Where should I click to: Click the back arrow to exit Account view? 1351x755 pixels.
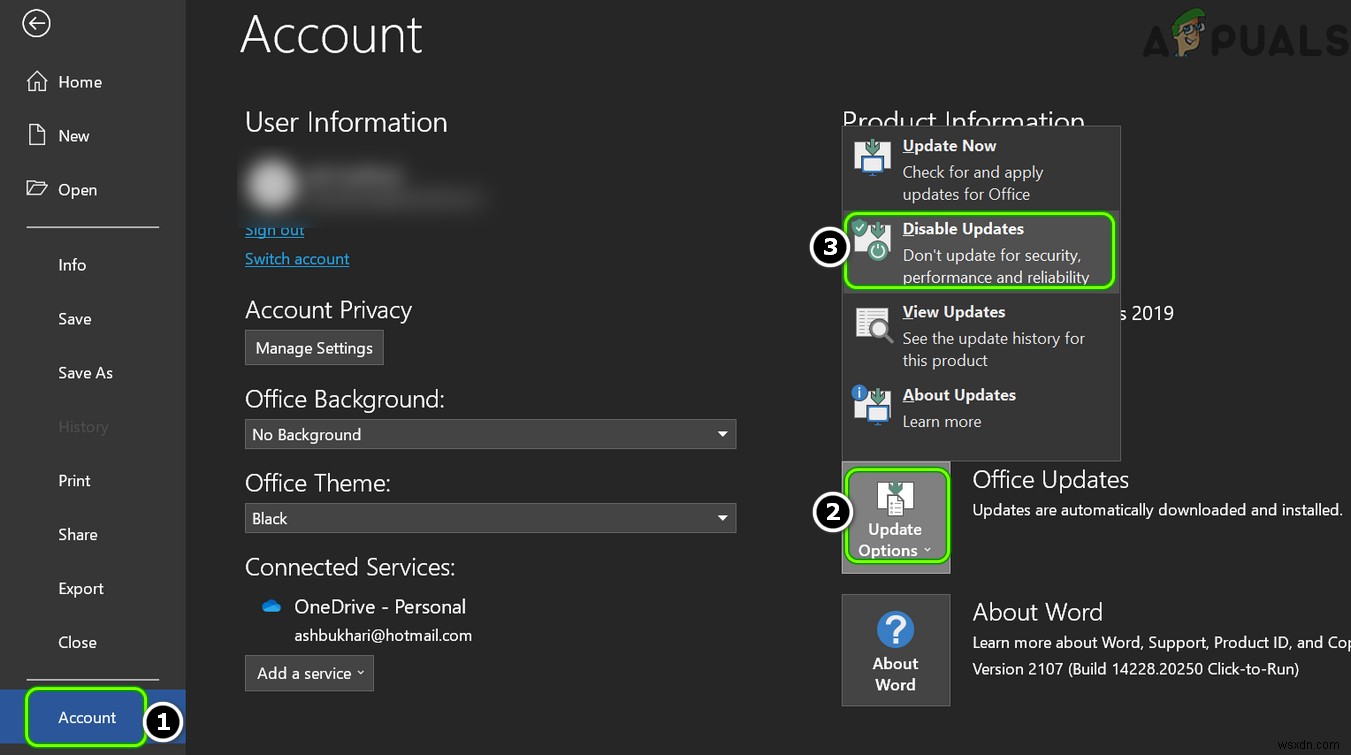click(x=36, y=23)
